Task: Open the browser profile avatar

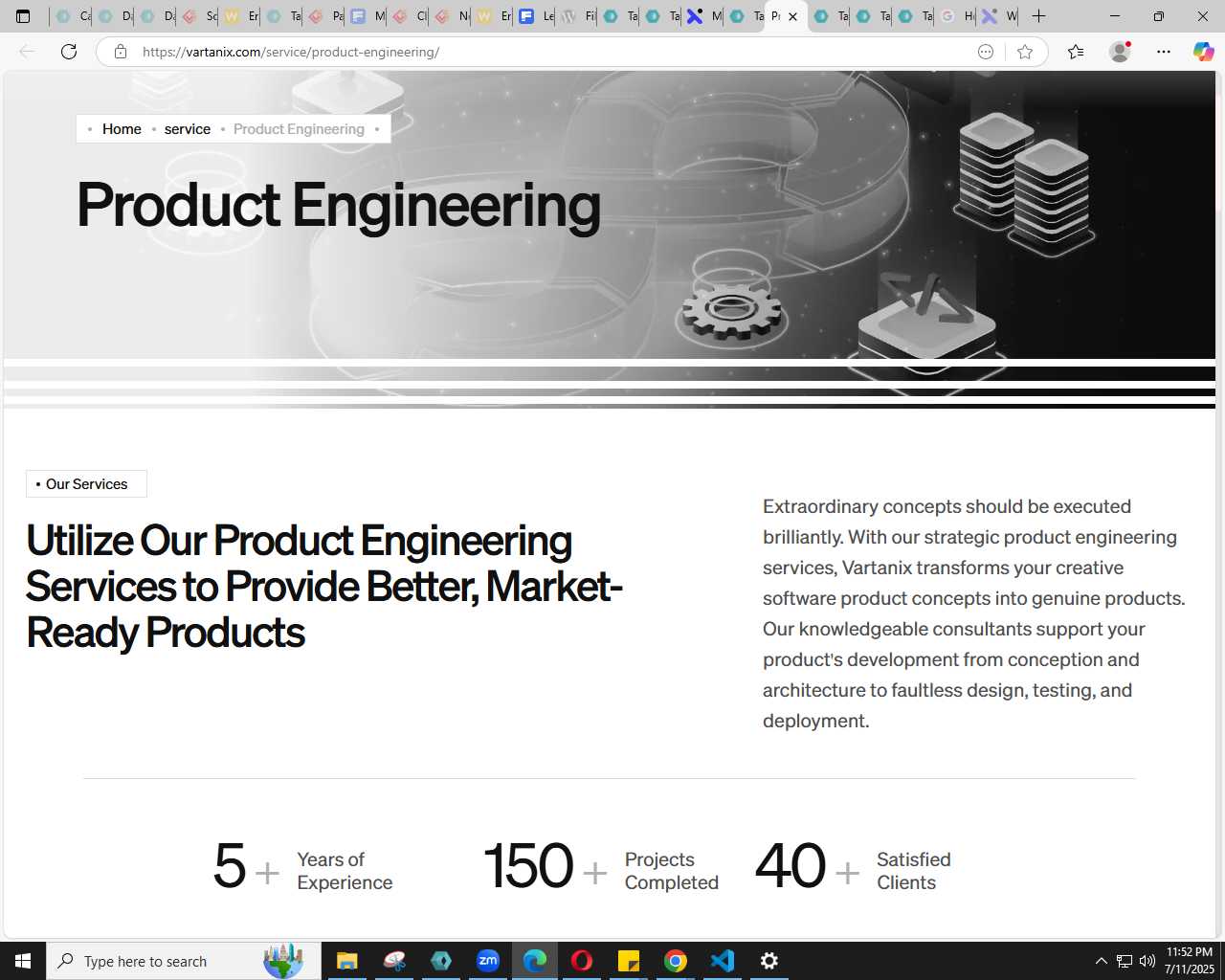Action: click(x=1120, y=52)
